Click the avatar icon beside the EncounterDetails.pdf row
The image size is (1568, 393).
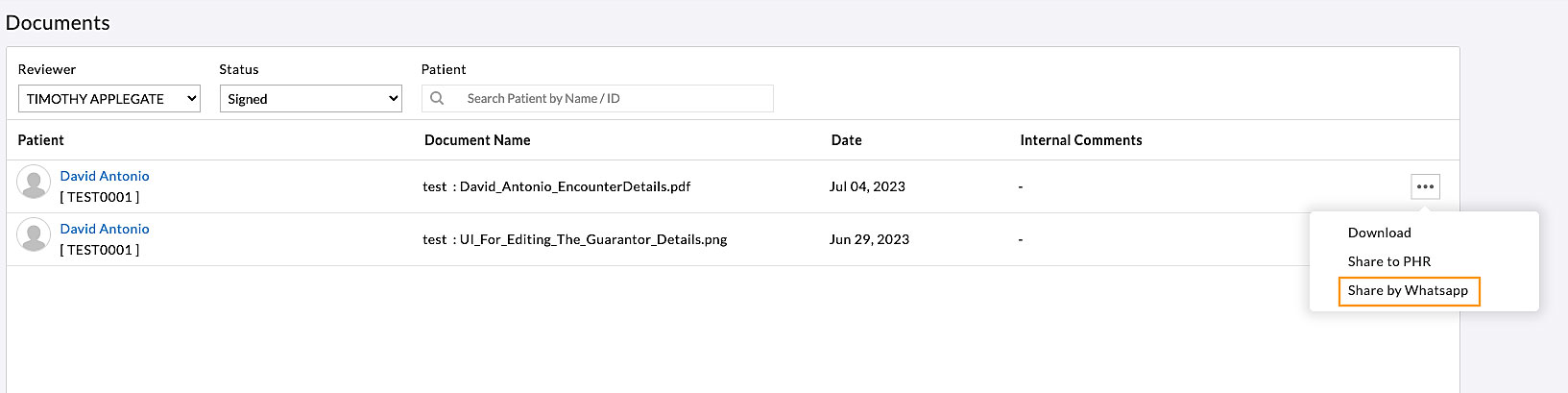tap(34, 183)
